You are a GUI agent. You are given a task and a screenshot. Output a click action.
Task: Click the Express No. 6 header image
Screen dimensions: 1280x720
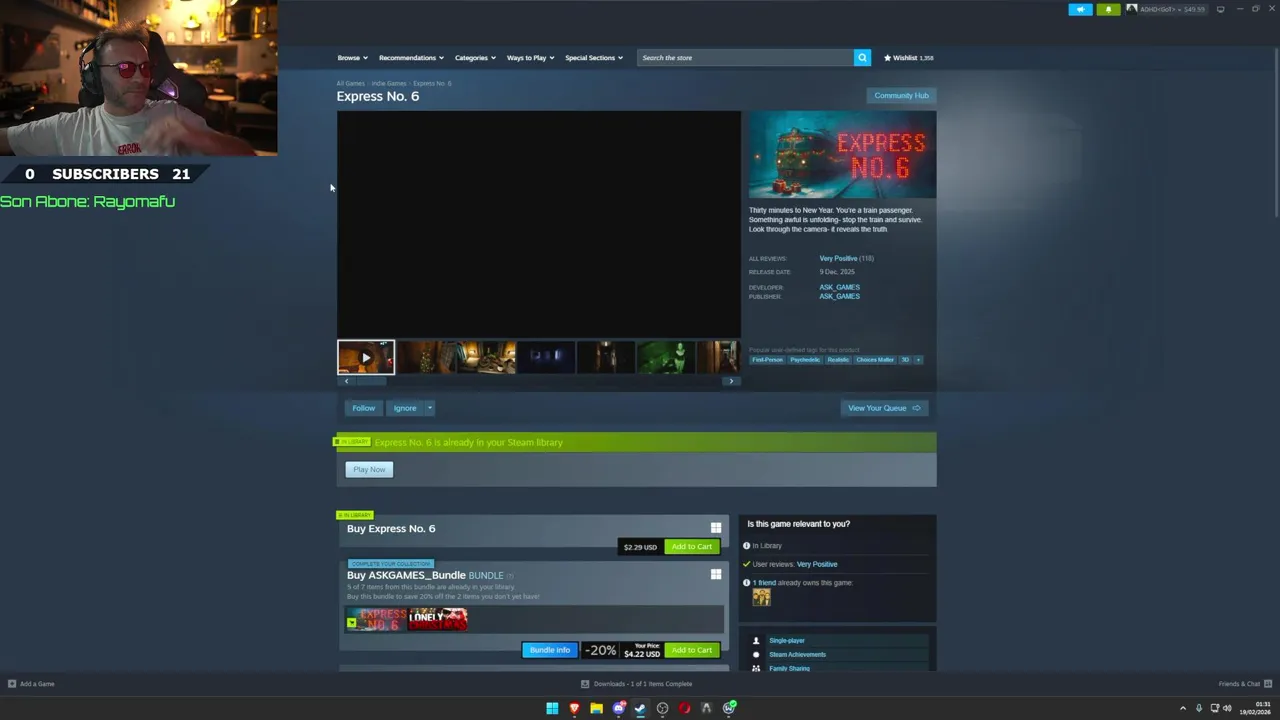(x=842, y=155)
